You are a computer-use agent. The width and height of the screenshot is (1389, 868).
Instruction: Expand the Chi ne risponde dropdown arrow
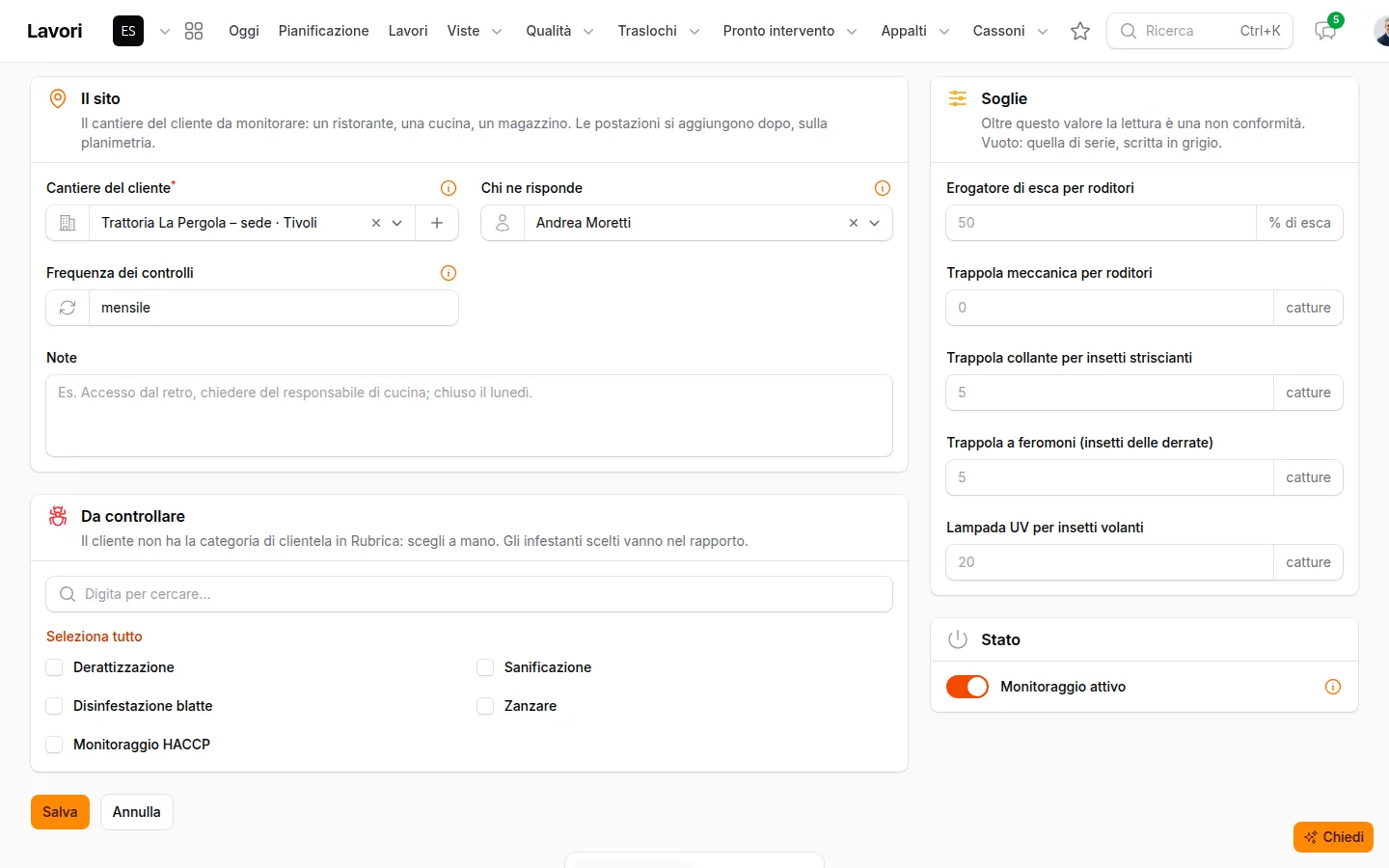point(875,223)
